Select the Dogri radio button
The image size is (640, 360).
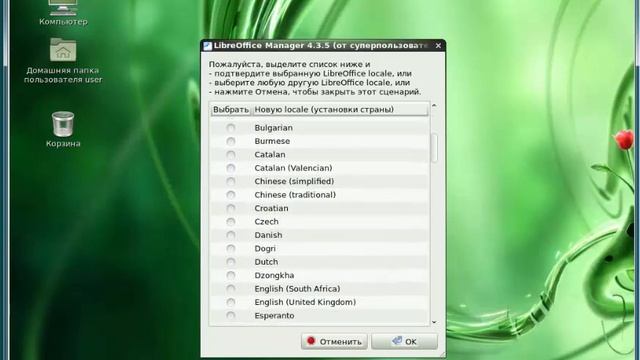tap(231, 248)
